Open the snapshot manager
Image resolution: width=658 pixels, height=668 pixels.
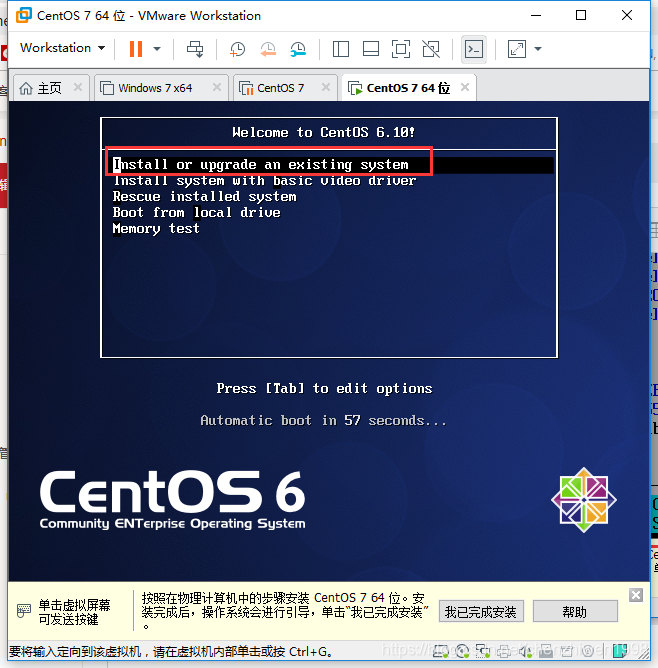point(298,49)
